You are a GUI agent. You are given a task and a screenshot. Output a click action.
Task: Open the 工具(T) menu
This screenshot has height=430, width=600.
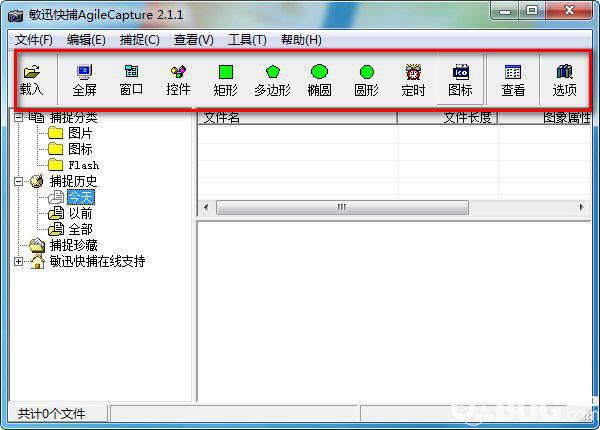(x=247, y=40)
